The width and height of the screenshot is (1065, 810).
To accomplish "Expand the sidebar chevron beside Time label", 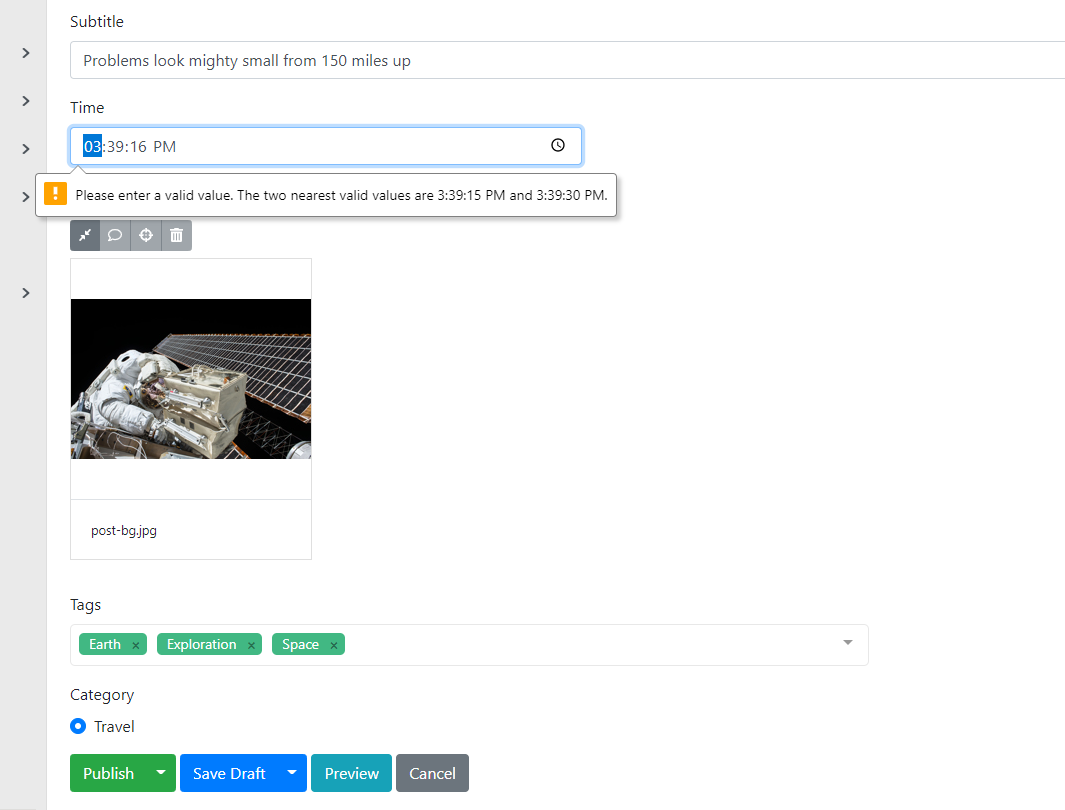I will [x=26, y=101].
